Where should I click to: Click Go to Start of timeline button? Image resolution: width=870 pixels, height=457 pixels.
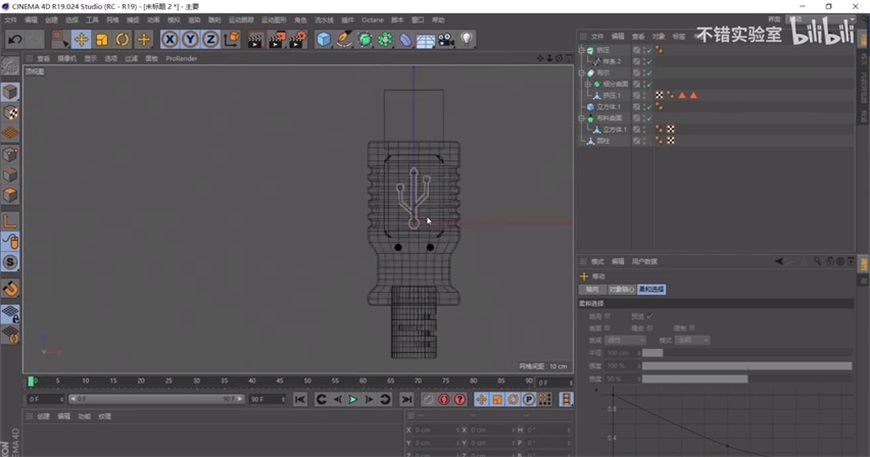(300, 399)
